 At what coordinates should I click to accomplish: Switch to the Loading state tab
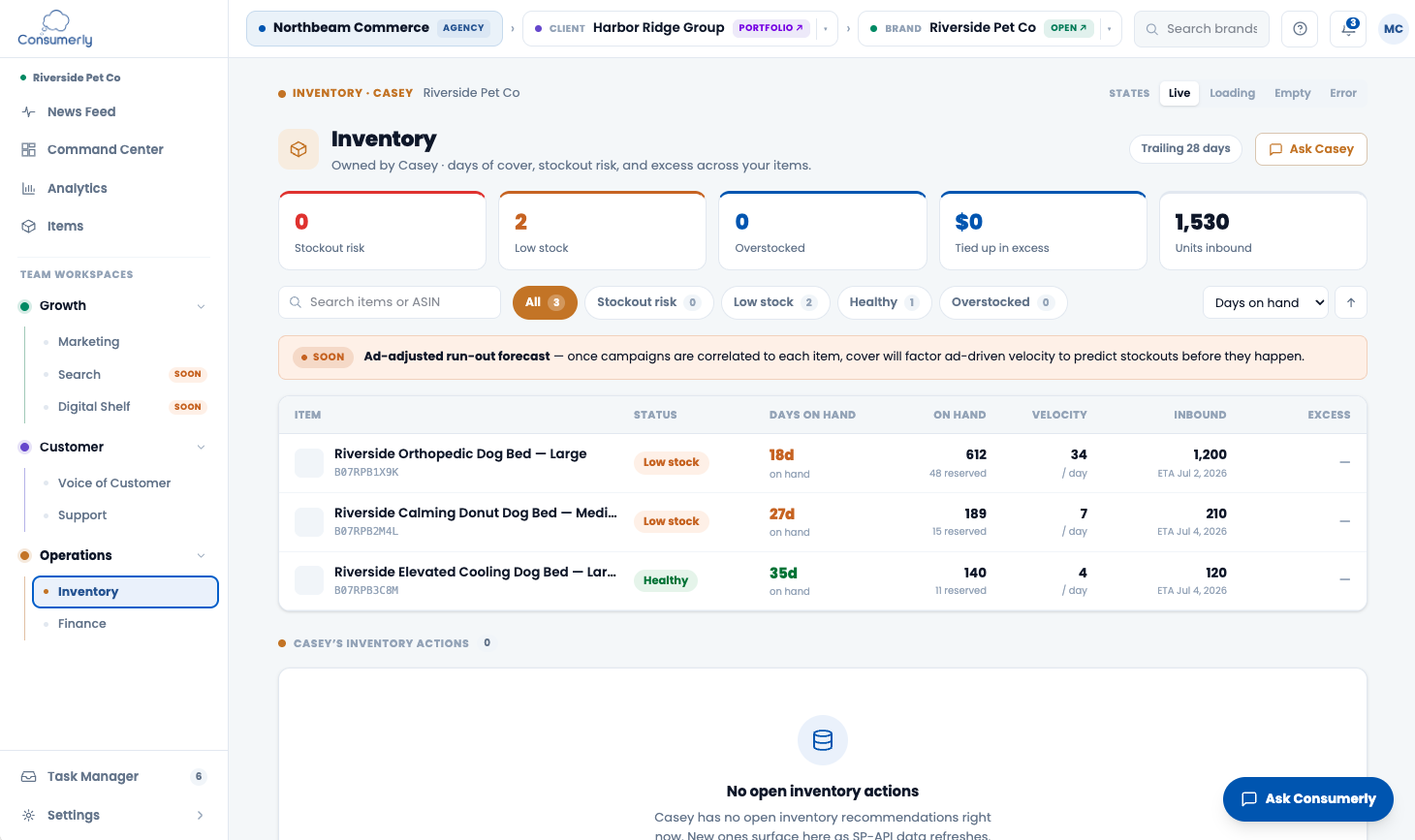coord(1232,93)
